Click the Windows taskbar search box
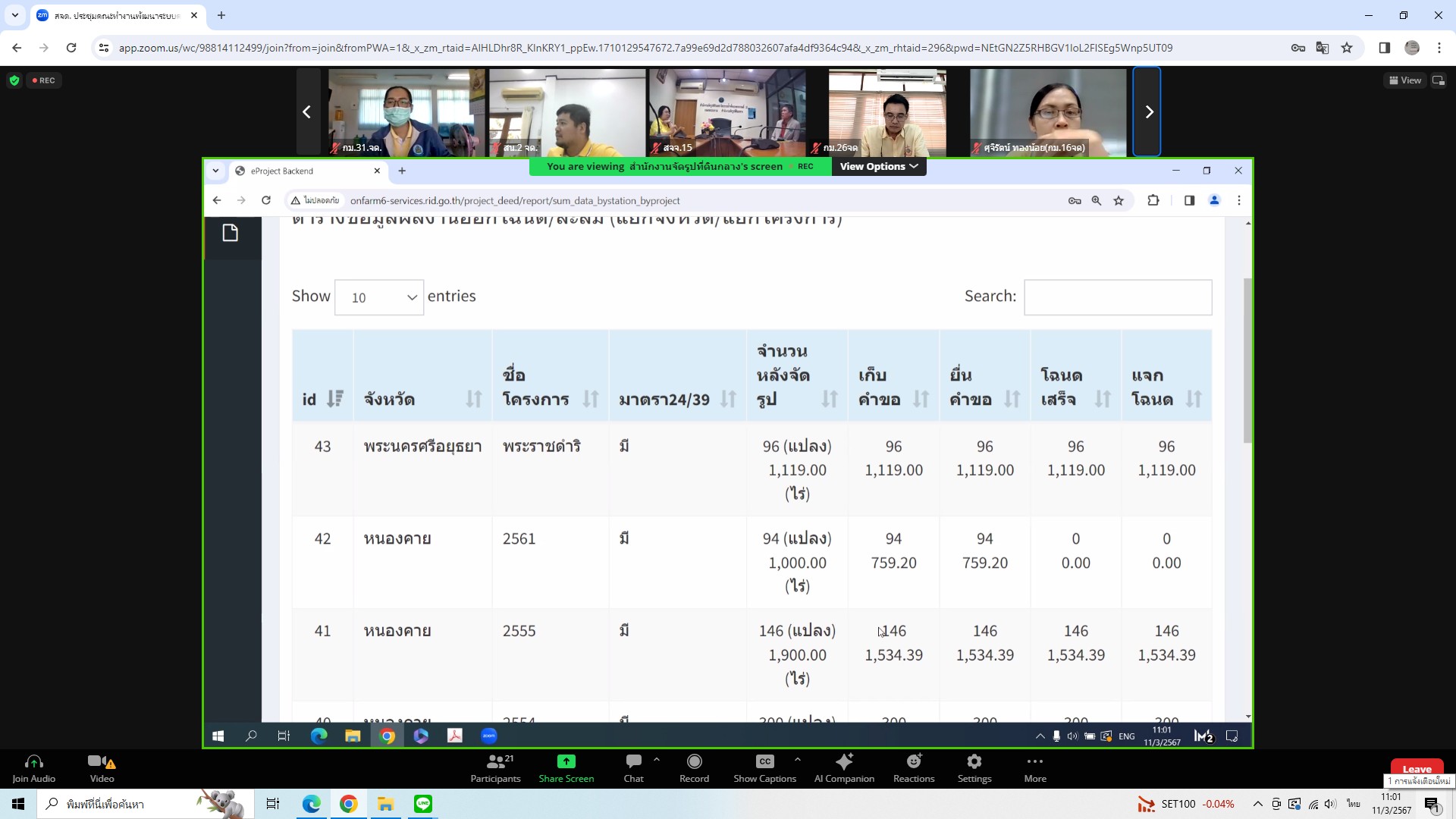 pos(144,804)
